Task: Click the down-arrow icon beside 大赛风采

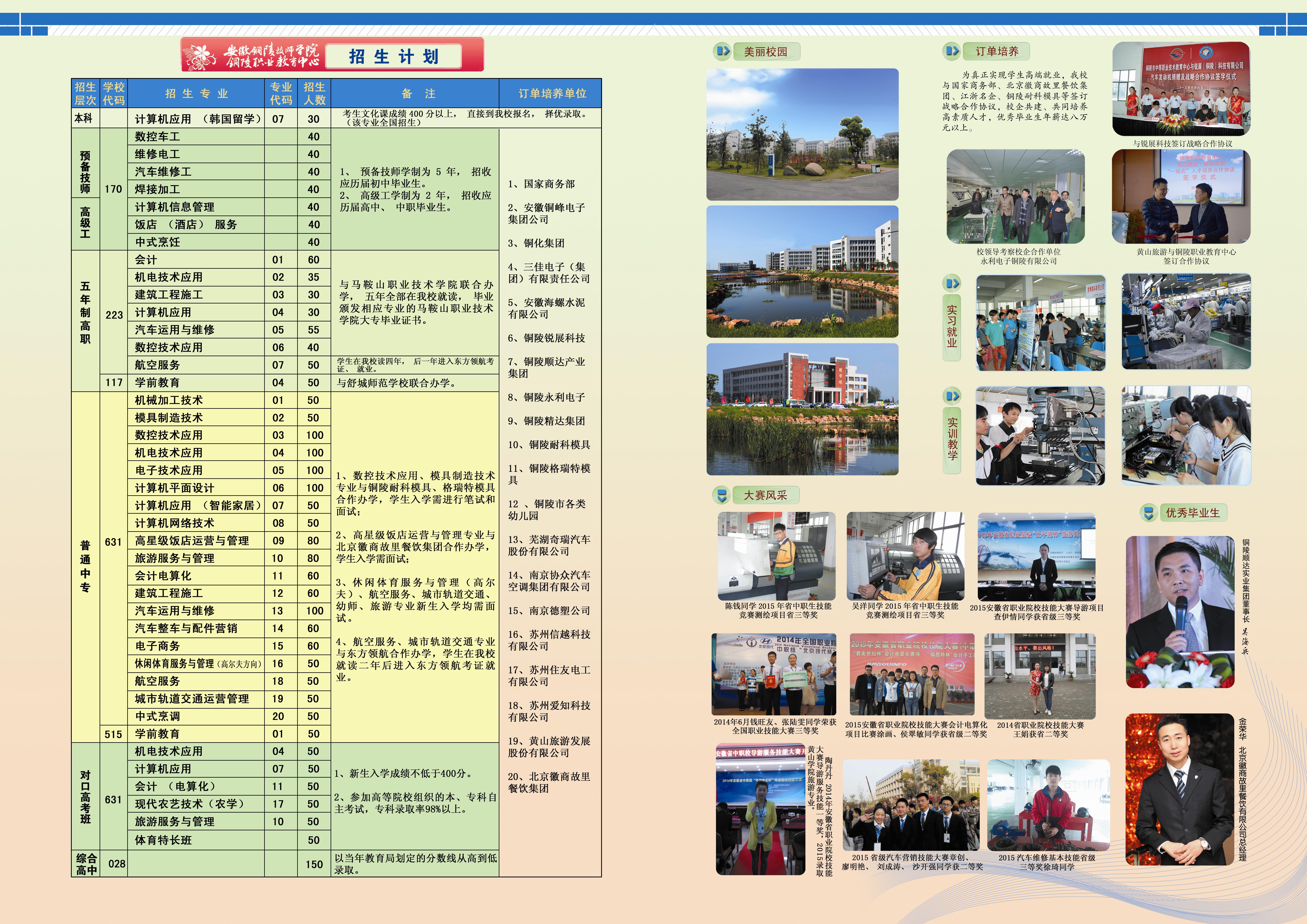Action: point(722,495)
